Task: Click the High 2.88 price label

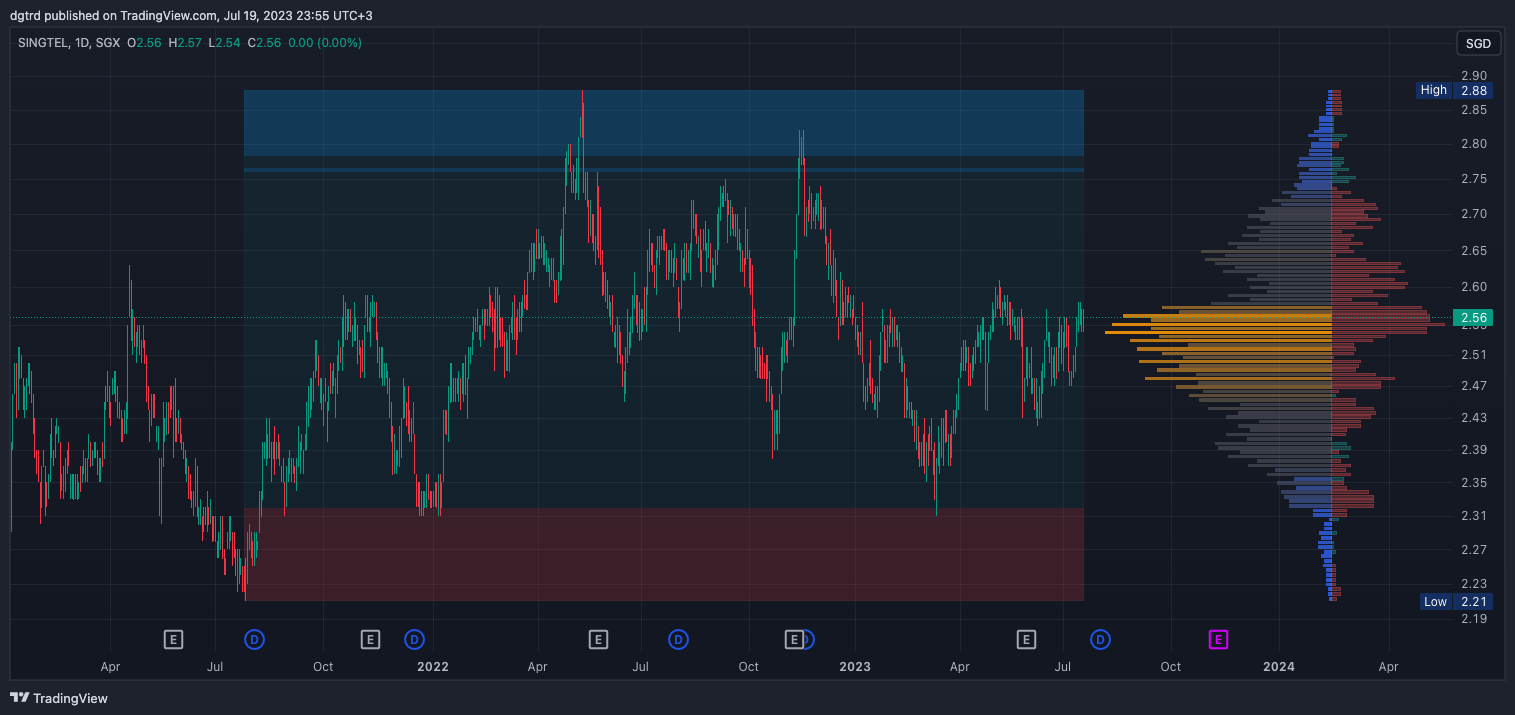Action: click(1456, 90)
